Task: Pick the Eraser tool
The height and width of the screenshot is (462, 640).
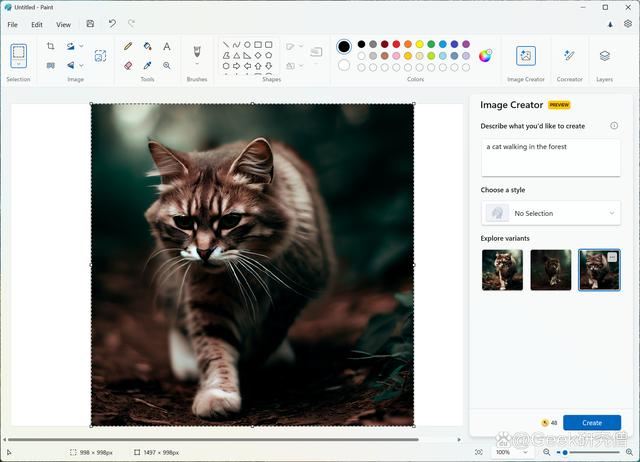Action: tap(128, 65)
